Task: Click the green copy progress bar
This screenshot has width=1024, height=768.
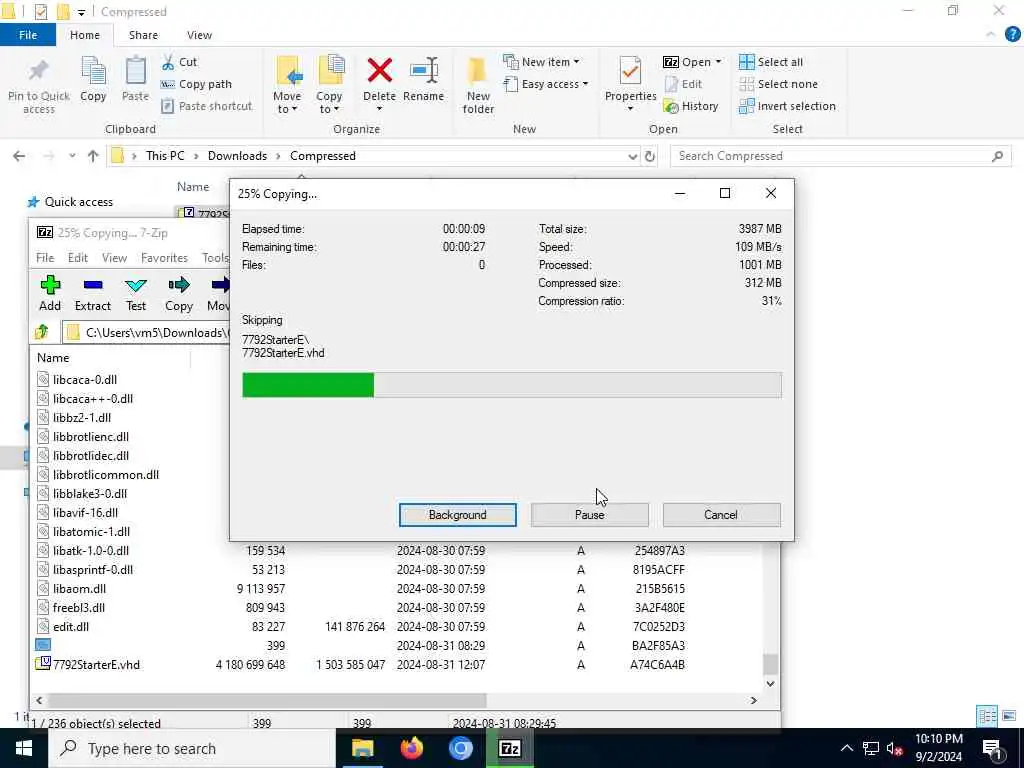Action: pyautogui.click(x=308, y=385)
